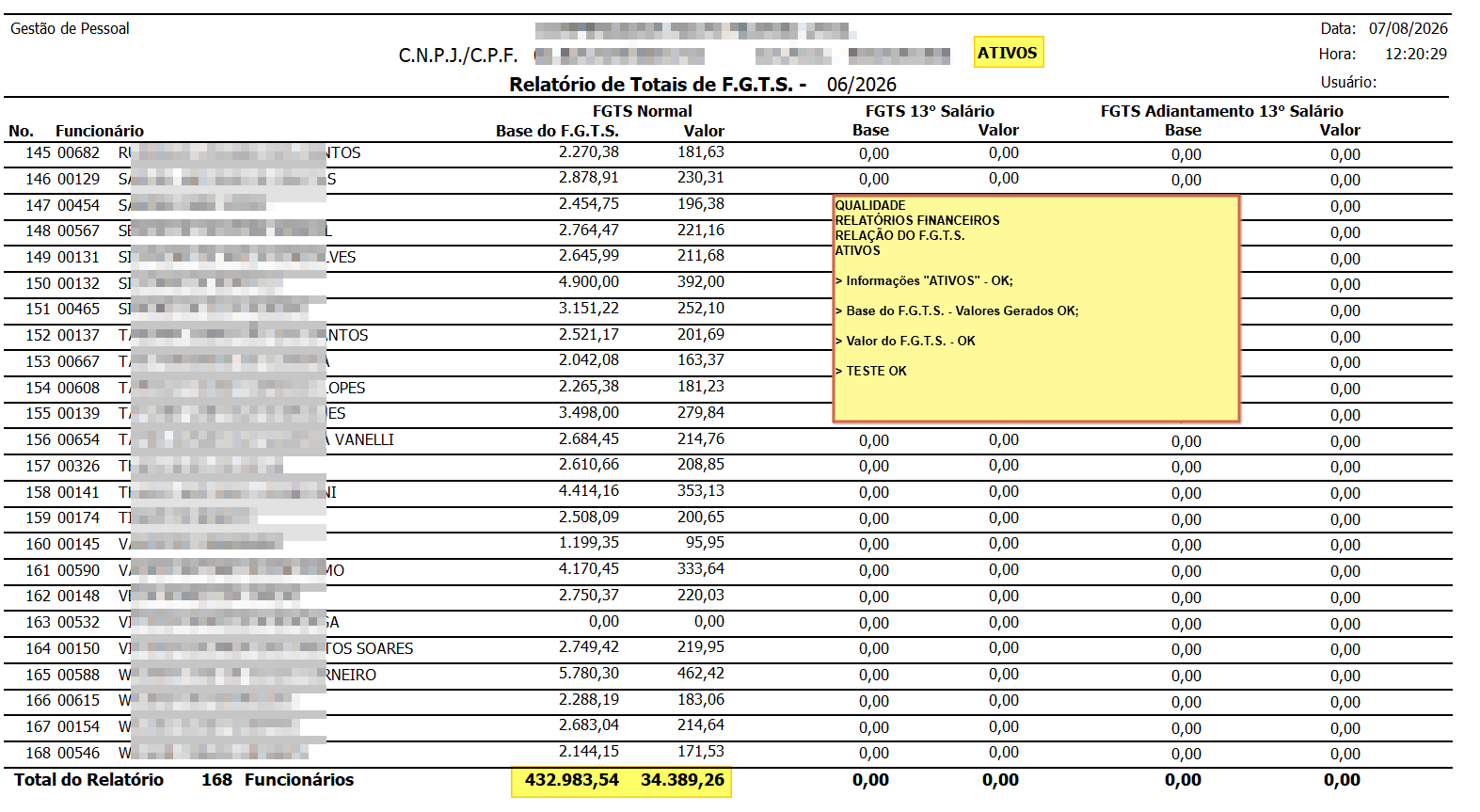Click FGTS value 353,13

coord(700,490)
